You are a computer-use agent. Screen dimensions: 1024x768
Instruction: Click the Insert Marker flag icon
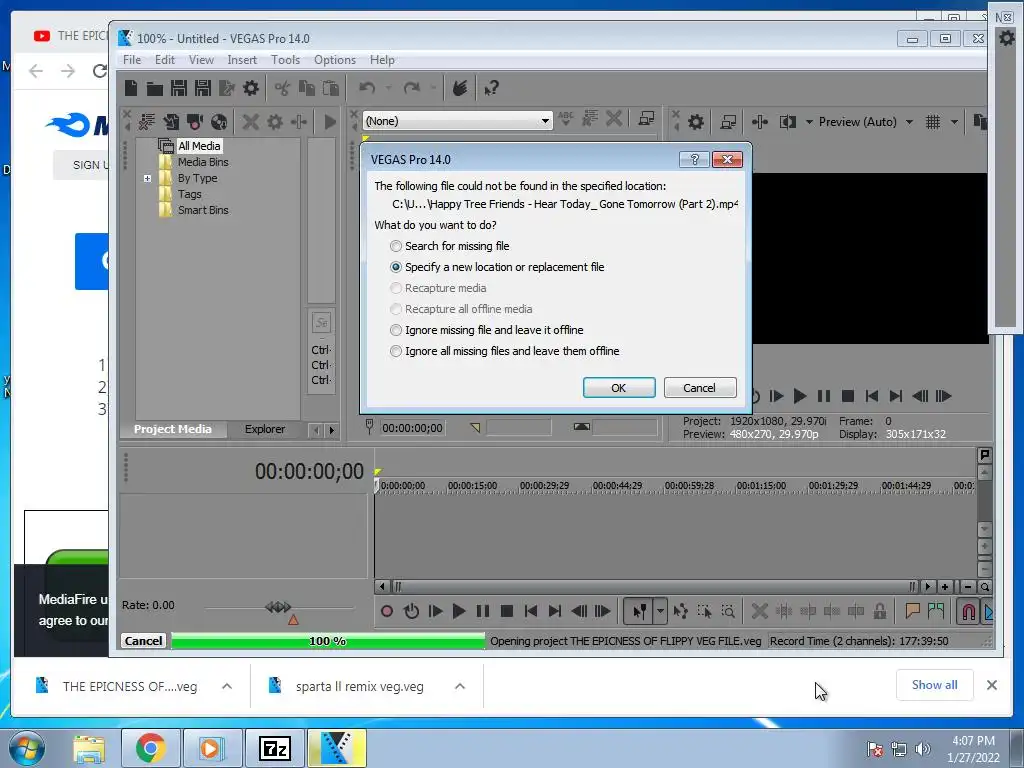pos(912,611)
